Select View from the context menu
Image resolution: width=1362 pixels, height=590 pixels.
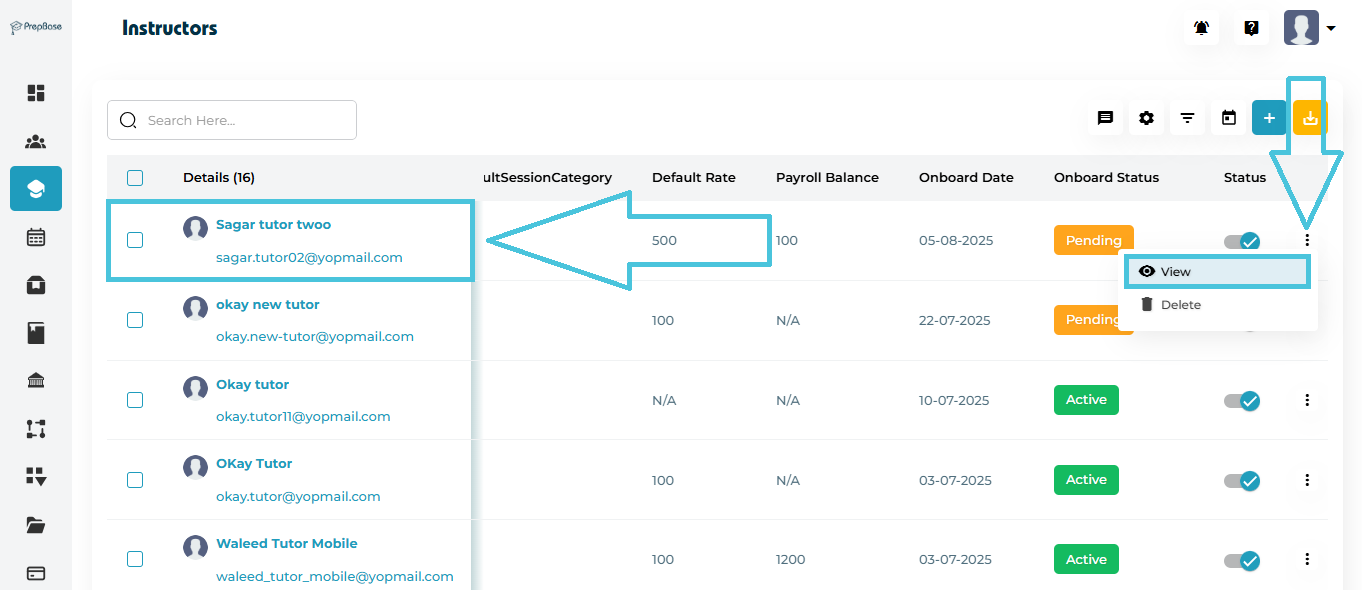pos(1175,272)
